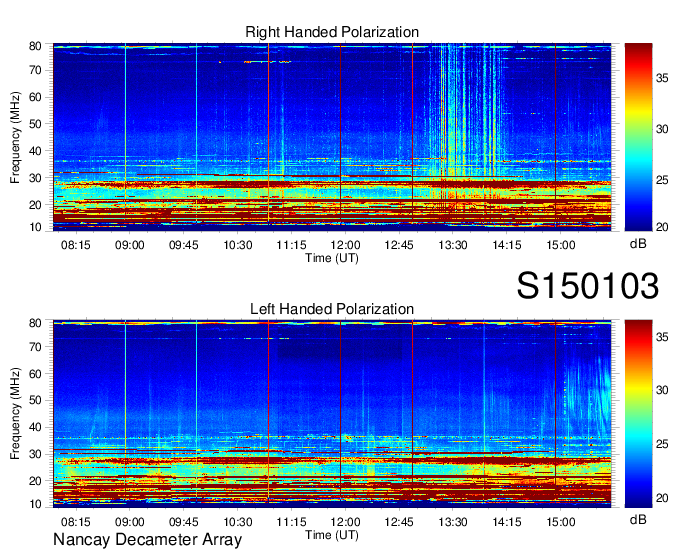Click the 13:30 tick under Left Handed plot
Screen dimensions: 680x552
tap(453, 522)
